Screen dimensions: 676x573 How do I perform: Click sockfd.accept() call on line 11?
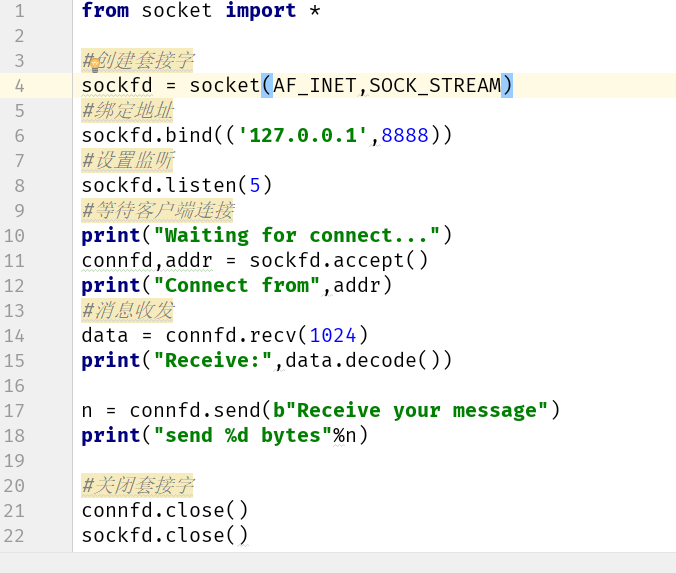click(x=339, y=260)
